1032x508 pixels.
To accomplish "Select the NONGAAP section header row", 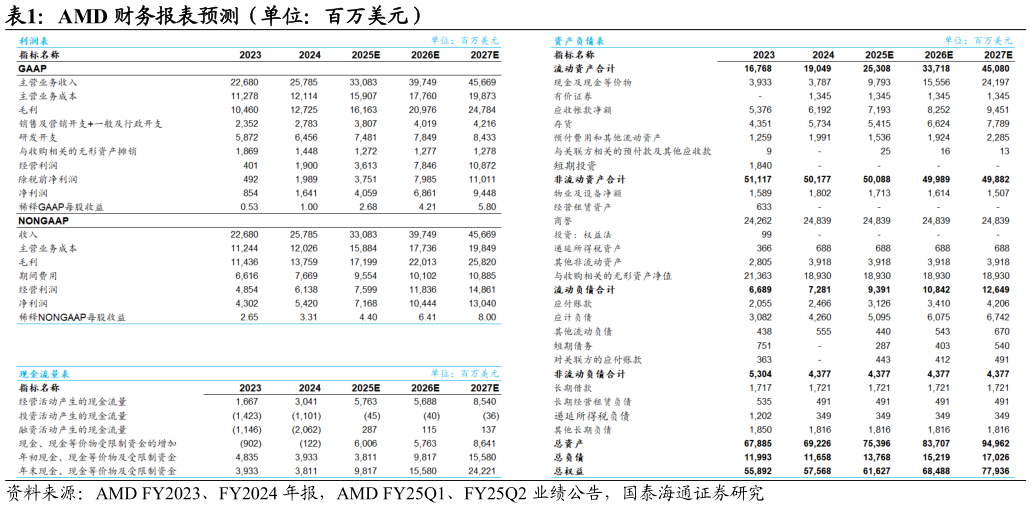I will pyautogui.click(x=41, y=220).
